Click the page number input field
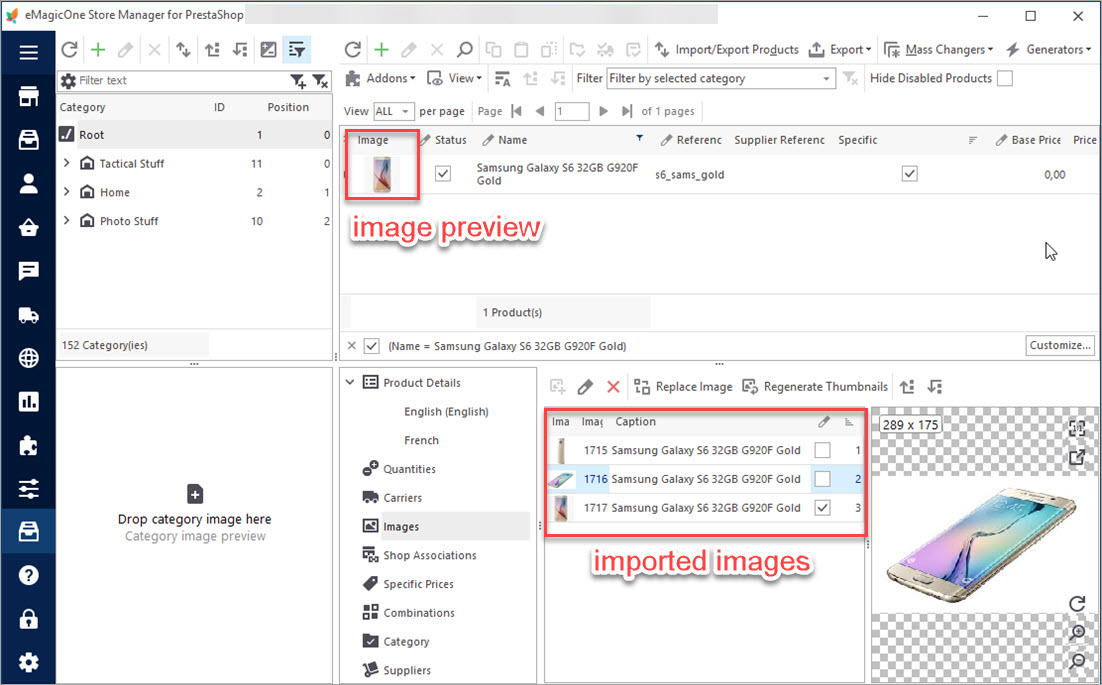 point(571,111)
